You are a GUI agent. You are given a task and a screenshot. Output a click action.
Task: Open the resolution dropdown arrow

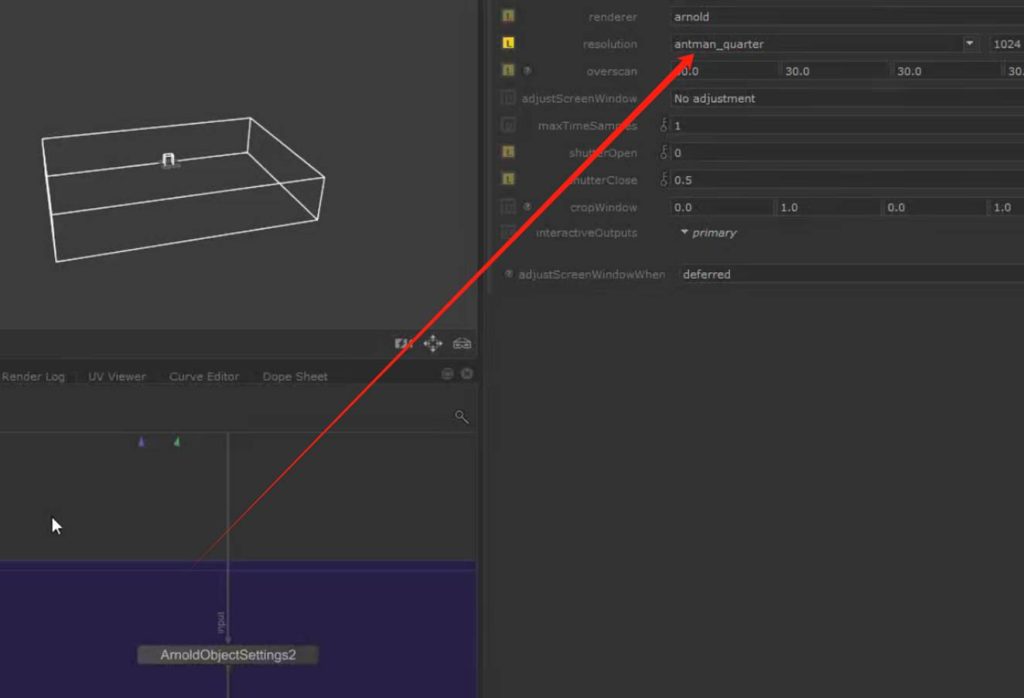(x=969, y=44)
